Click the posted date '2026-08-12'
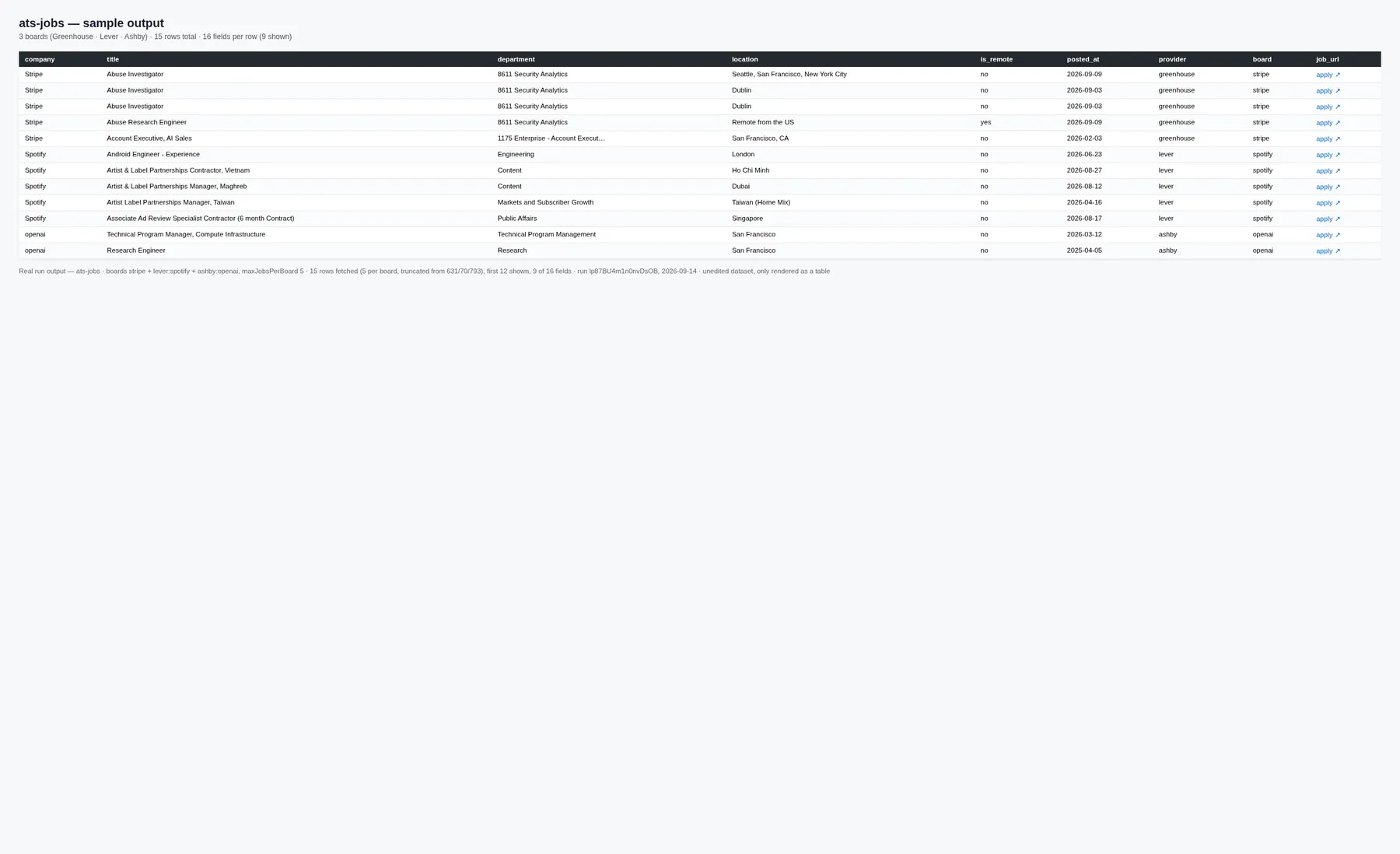The height and width of the screenshot is (854, 1400). coord(1084,187)
